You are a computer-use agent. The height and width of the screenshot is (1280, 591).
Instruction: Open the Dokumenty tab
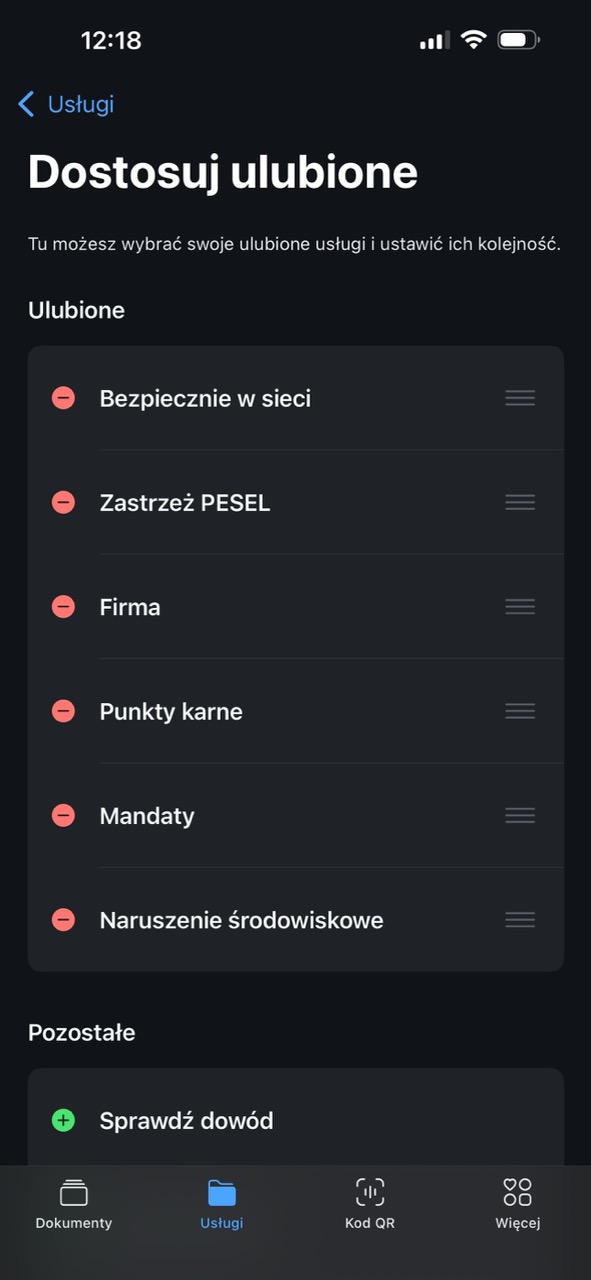(x=74, y=1204)
